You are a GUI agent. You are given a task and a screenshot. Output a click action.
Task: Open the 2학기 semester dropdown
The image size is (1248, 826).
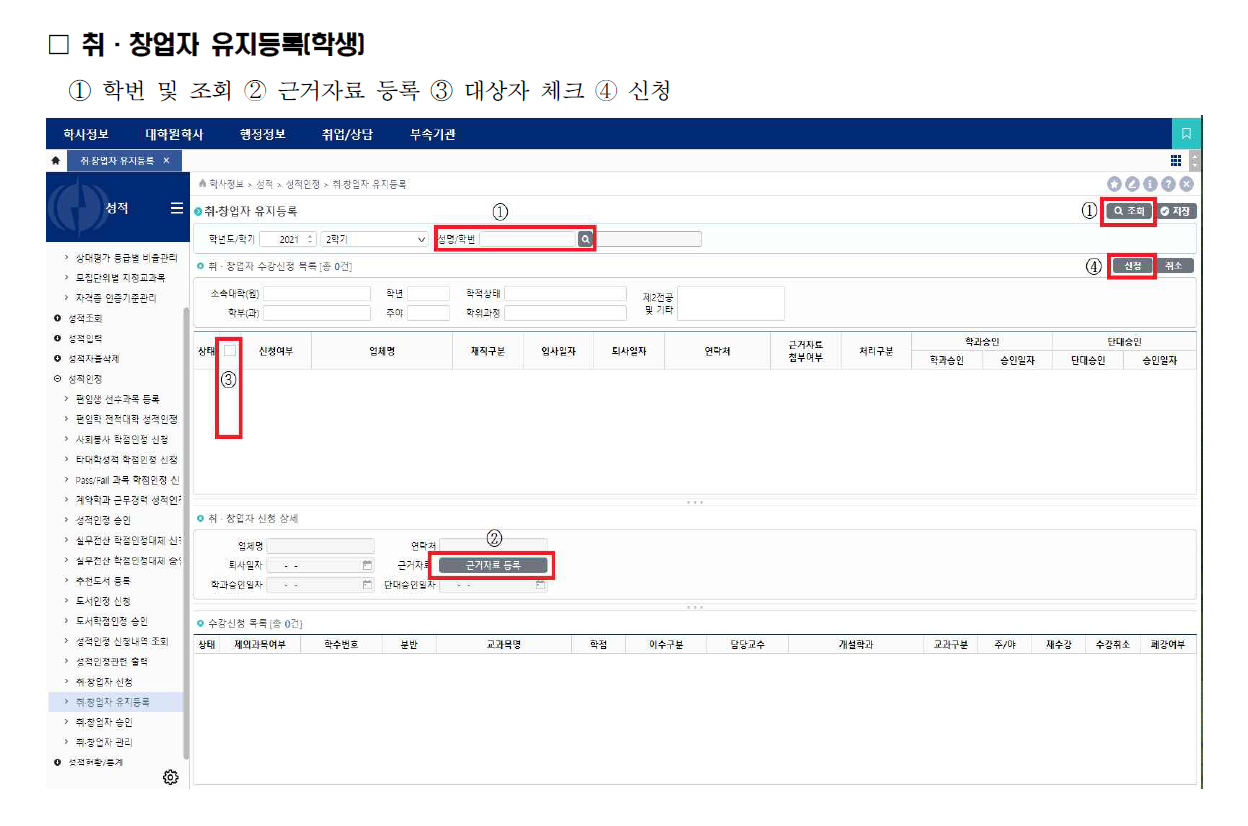374,240
